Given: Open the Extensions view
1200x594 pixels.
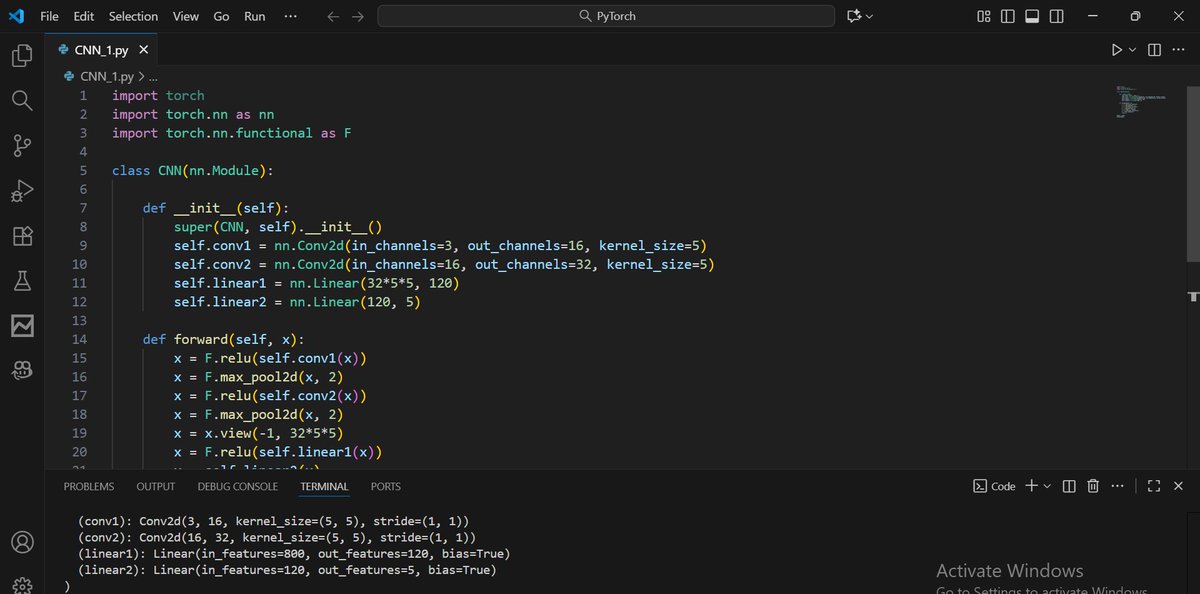Looking at the screenshot, I should pyautogui.click(x=22, y=236).
